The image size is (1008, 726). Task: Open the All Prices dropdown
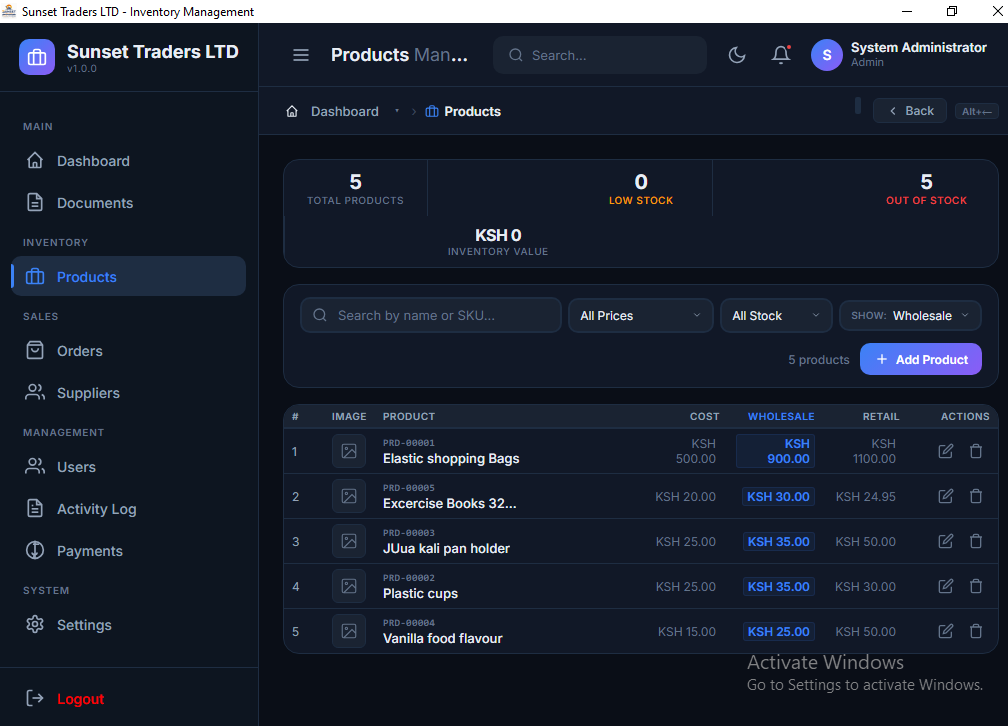coord(641,316)
